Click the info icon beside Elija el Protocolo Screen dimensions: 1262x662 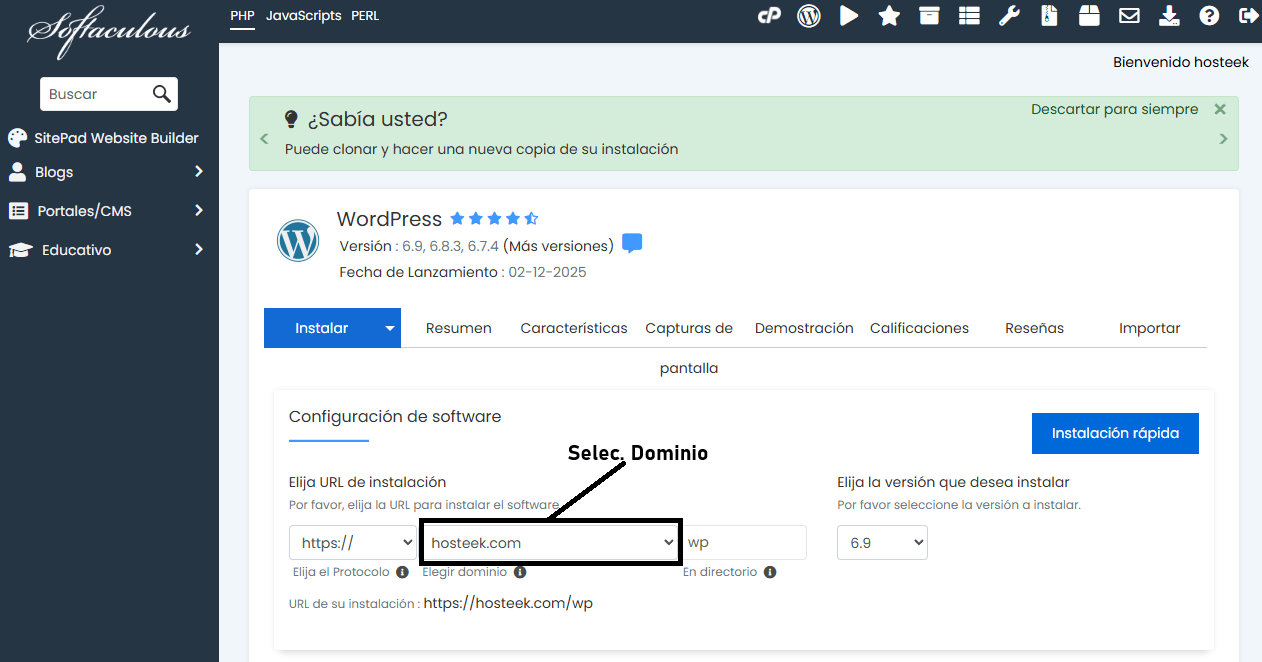coord(402,573)
